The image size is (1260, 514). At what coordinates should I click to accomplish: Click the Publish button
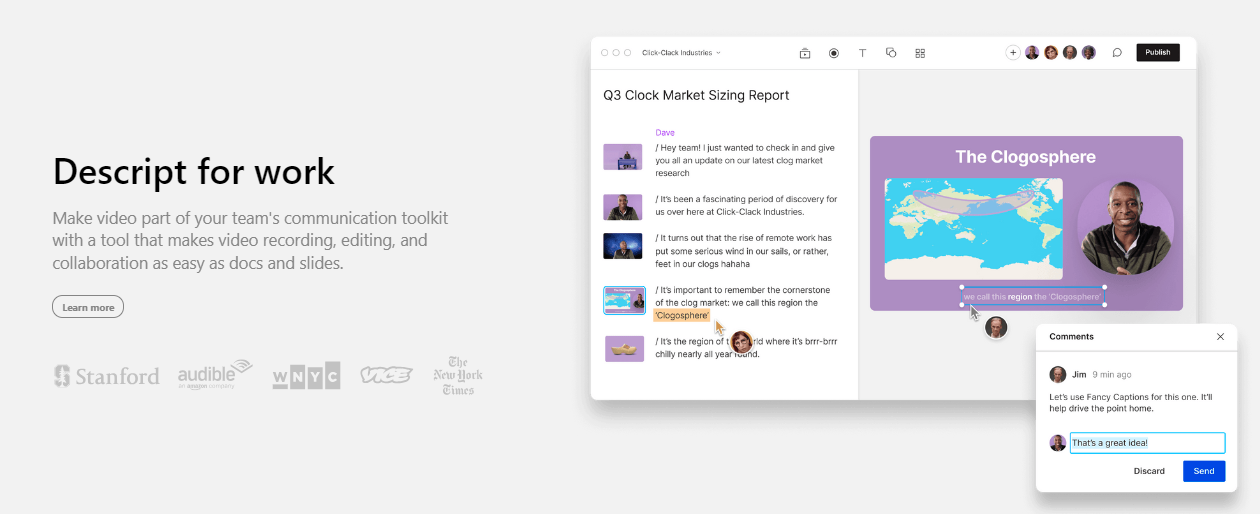(x=1157, y=53)
